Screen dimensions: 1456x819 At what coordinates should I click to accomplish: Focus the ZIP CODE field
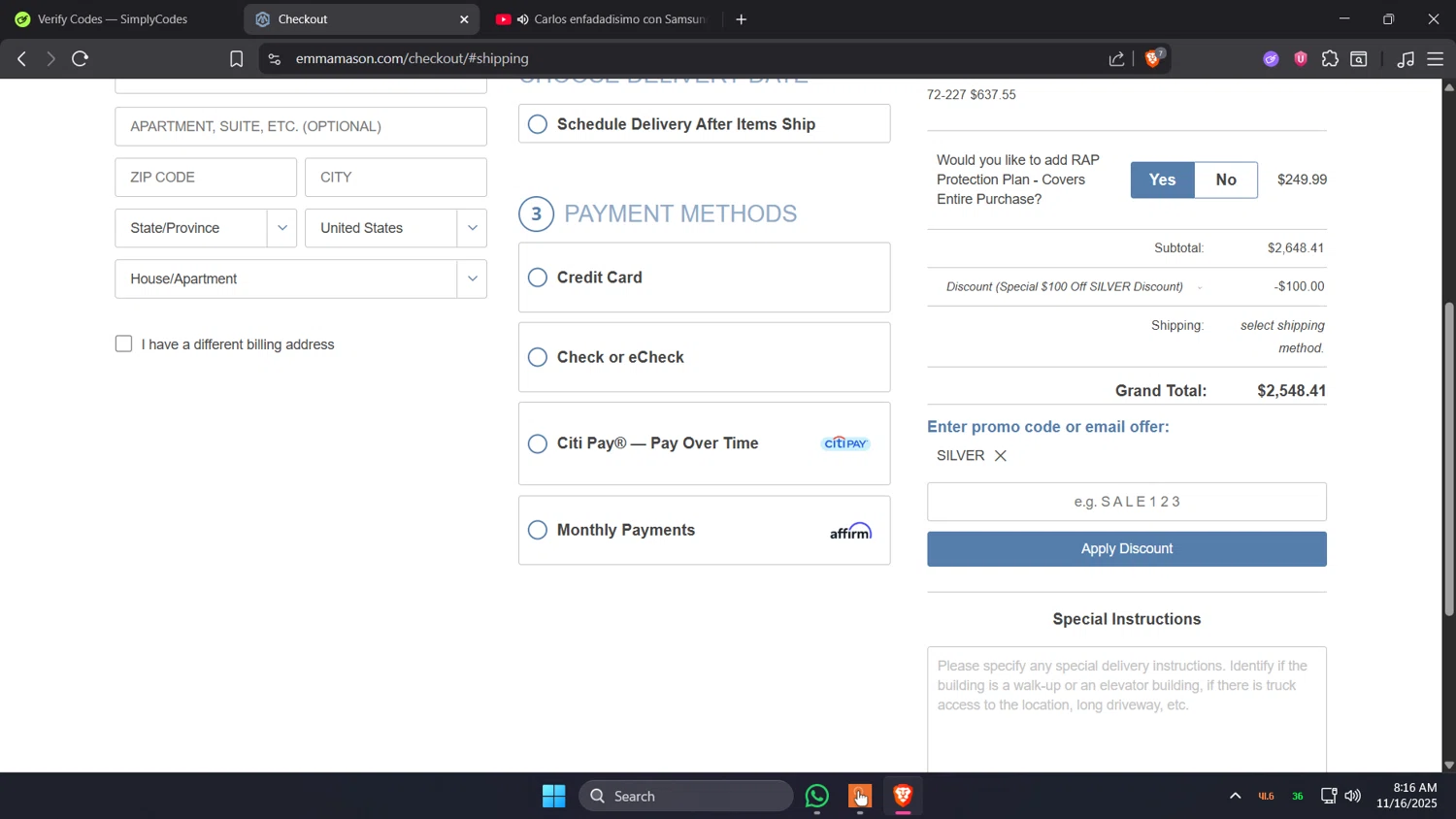click(x=205, y=178)
